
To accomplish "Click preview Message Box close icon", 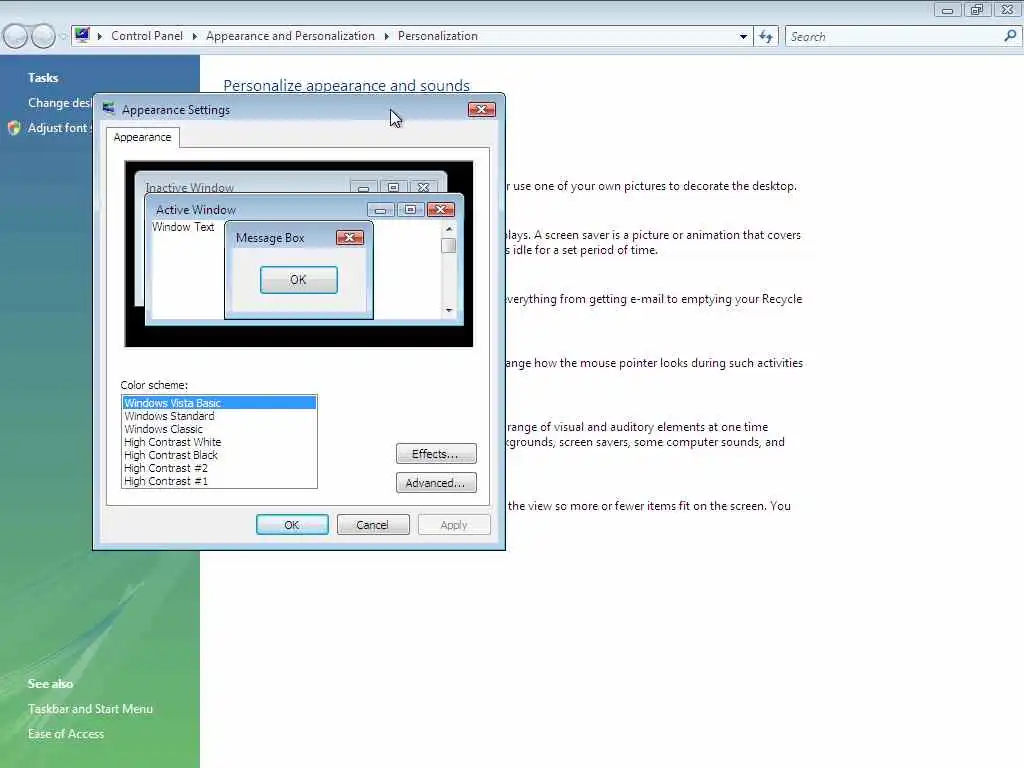I will click(x=350, y=238).
